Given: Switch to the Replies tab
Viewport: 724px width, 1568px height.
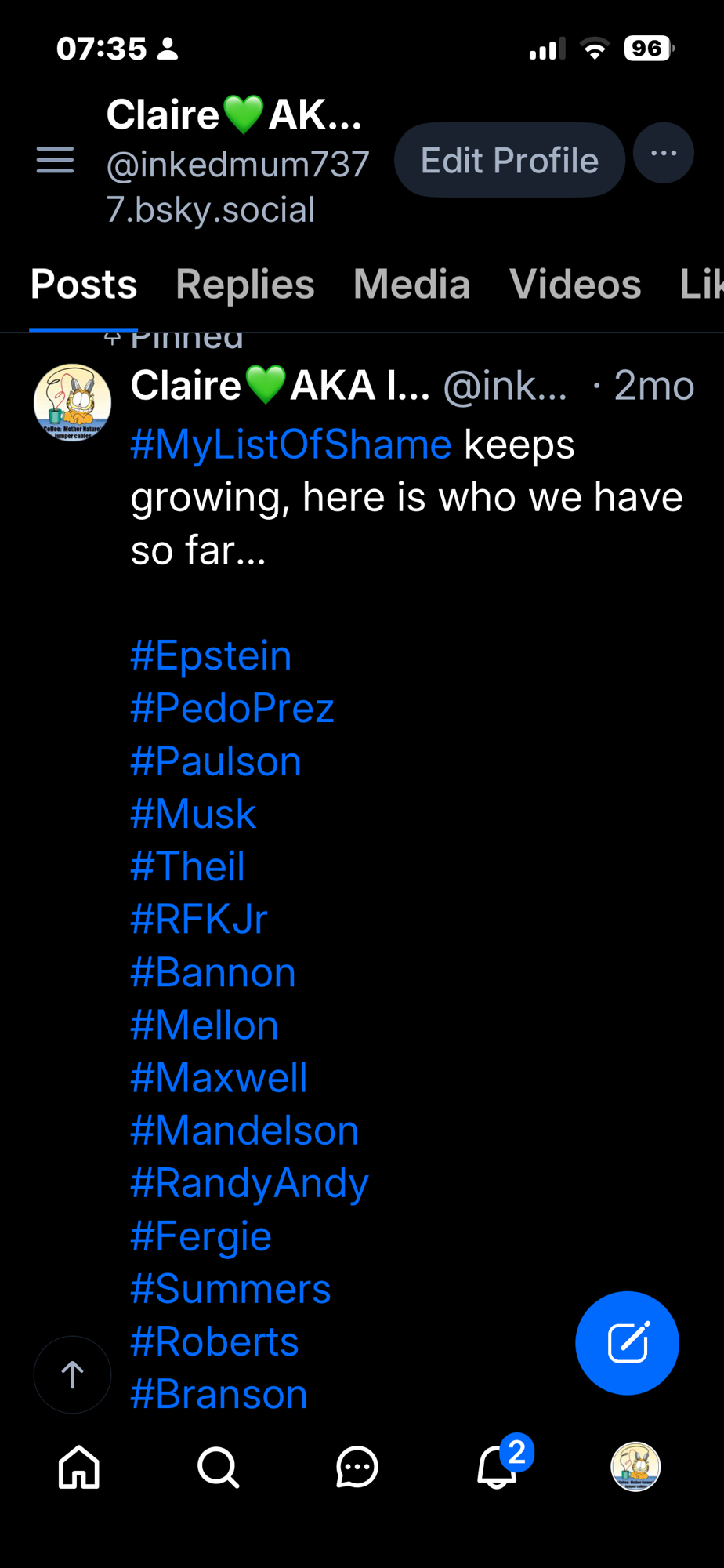Looking at the screenshot, I should (x=245, y=284).
